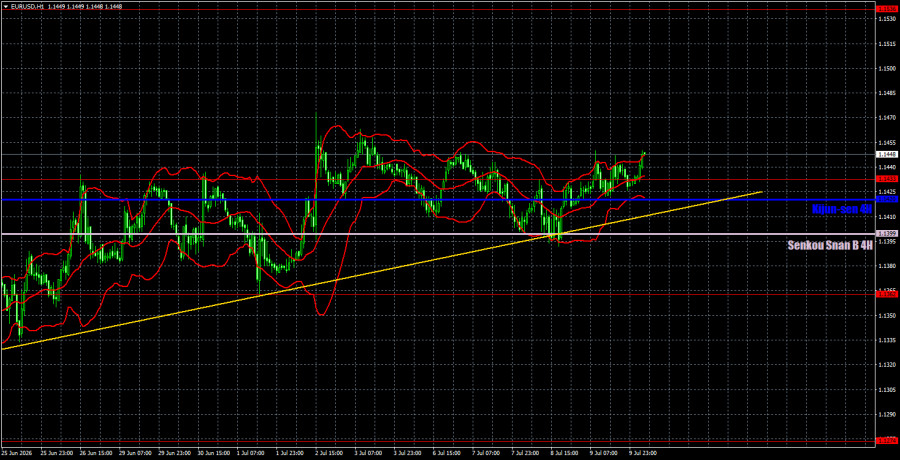Click the 25 Jun 2026 date label

click(x=18, y=453)
